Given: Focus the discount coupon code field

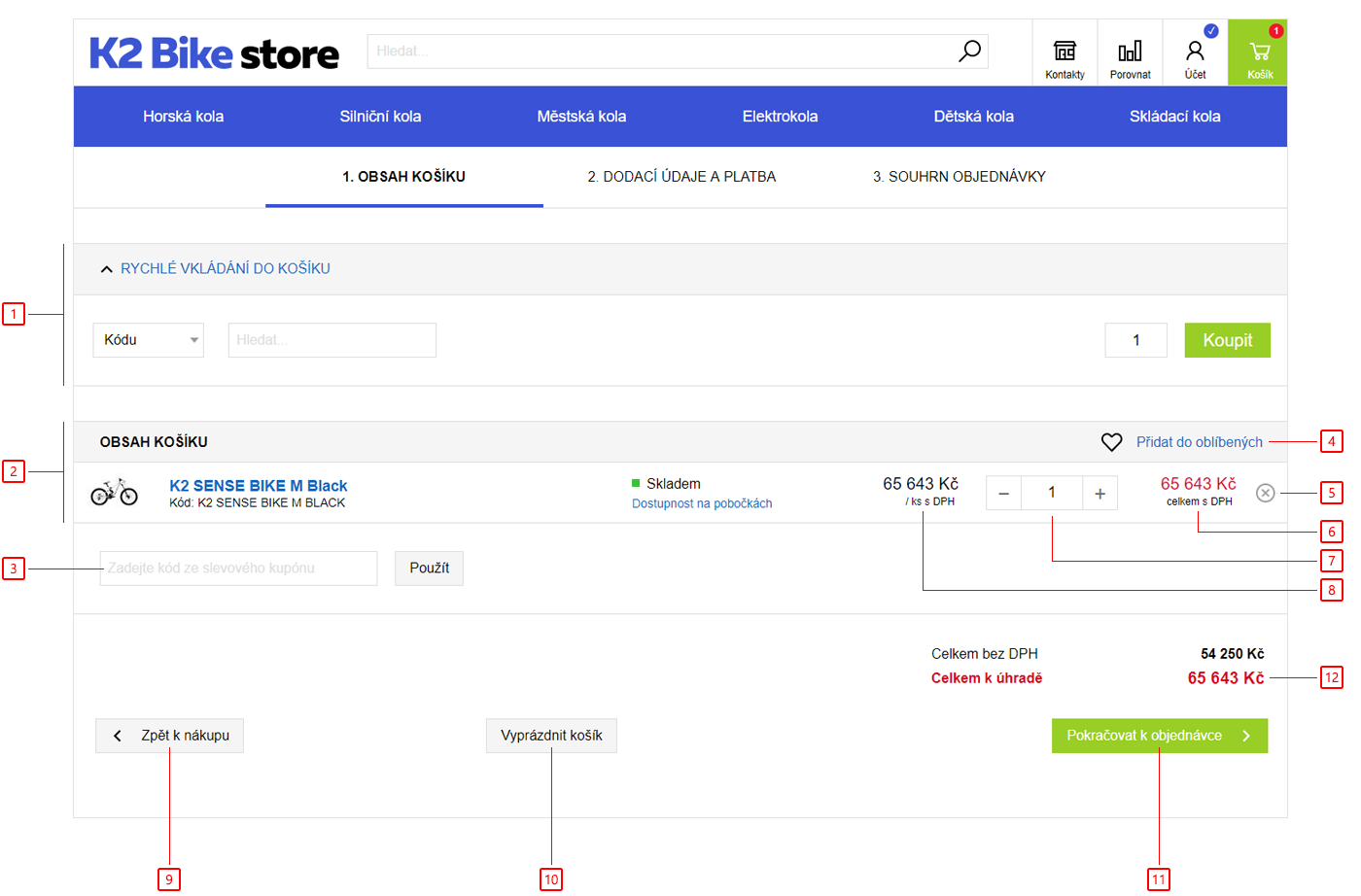Looking at the screenshot, I should [x=238, y=569].
